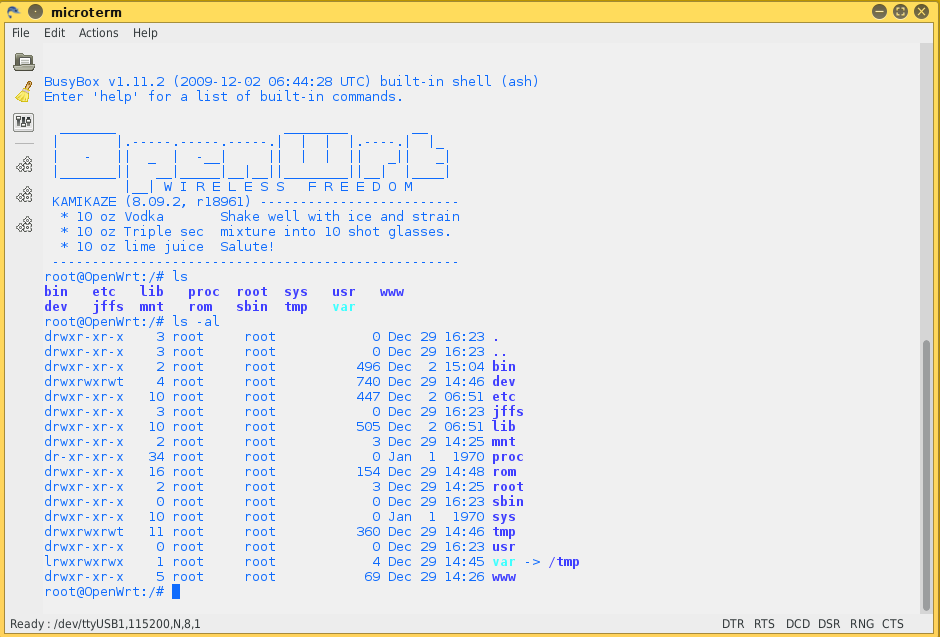Image resolution: width=940 pixels, height=637 pixels.
Task: Click the DCD status indicator
Action: (797, 624)
